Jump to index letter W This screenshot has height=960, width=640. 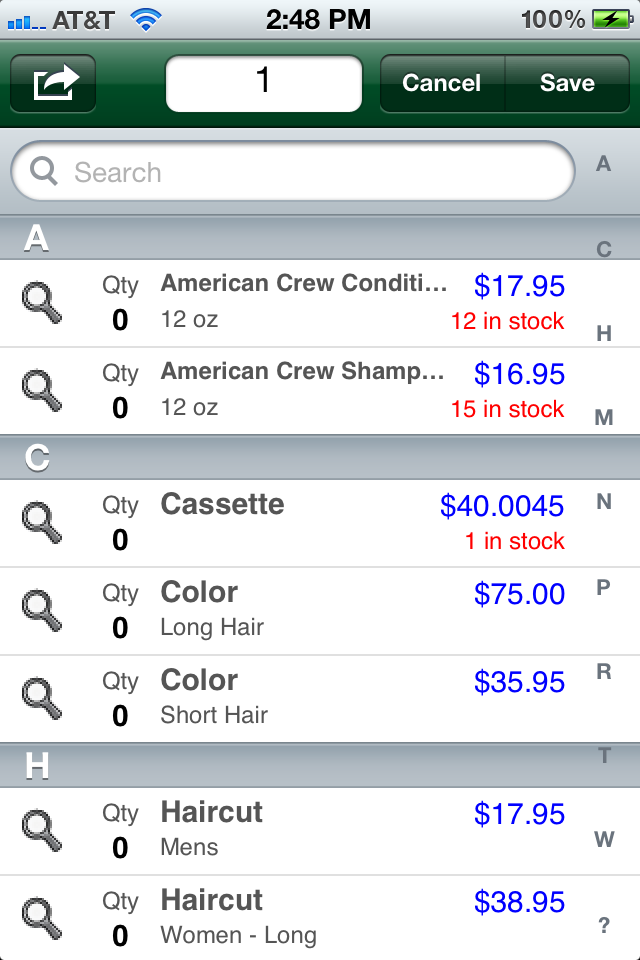604,839
